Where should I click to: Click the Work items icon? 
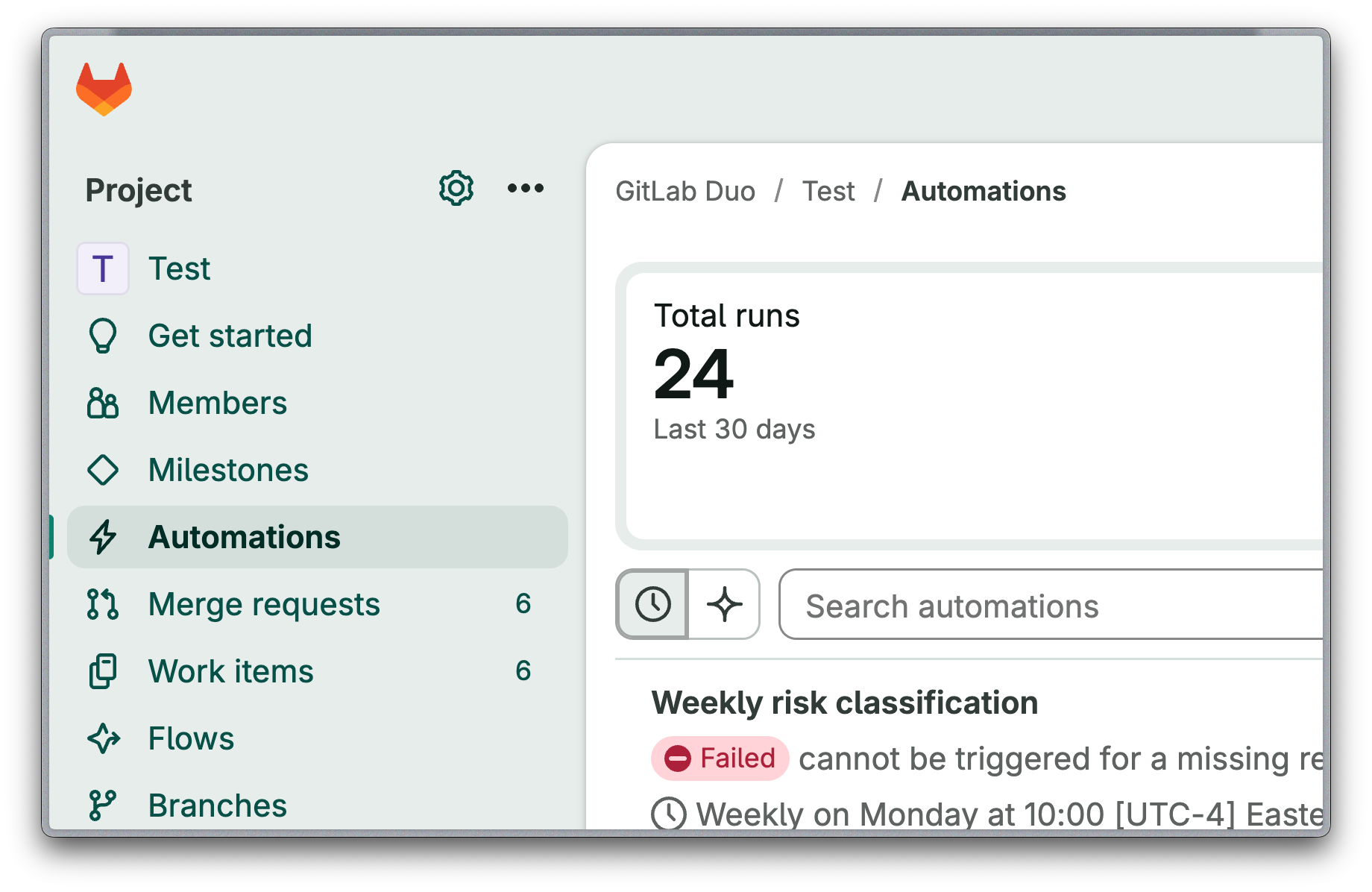tap(103, 671)
